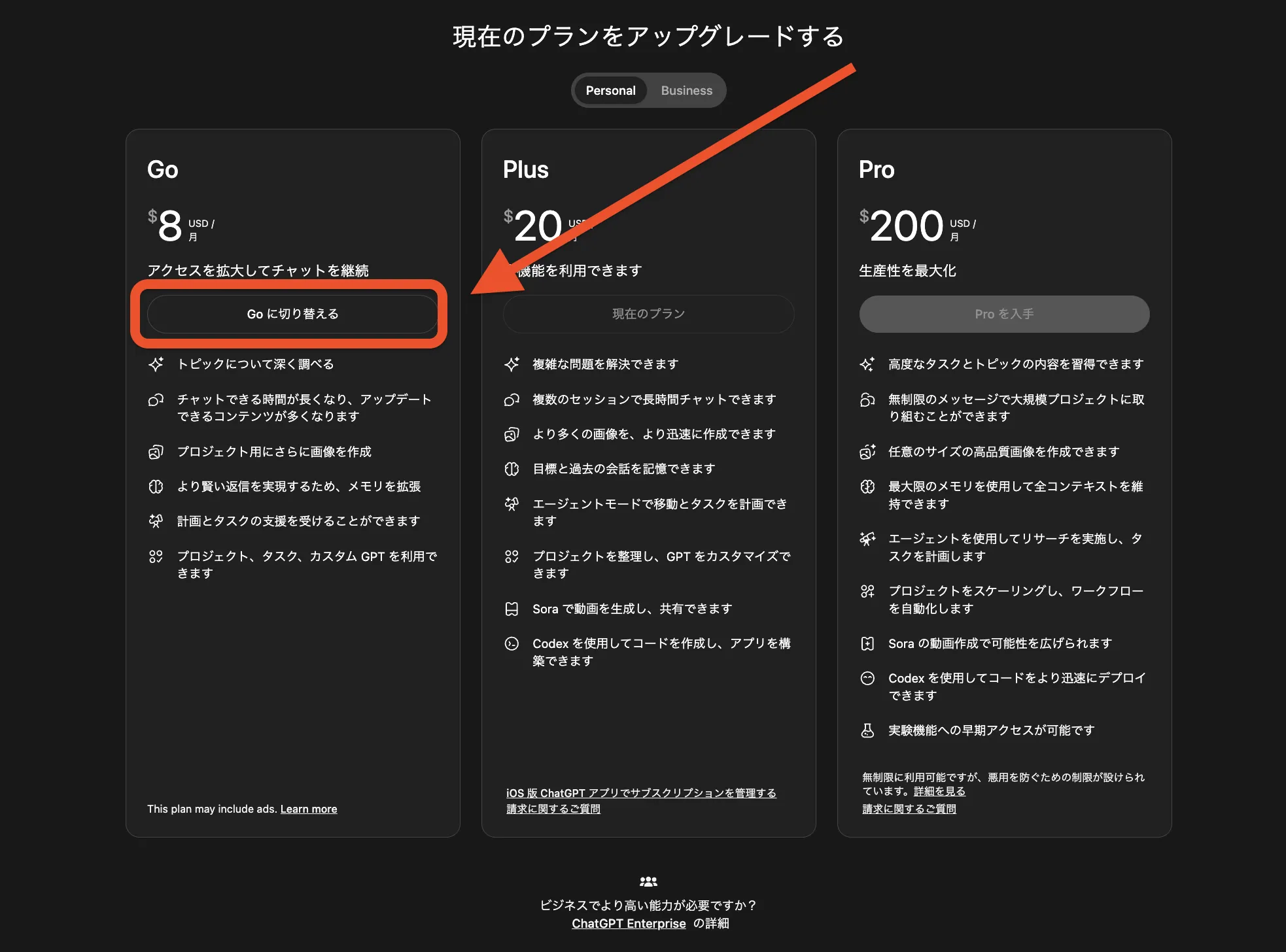The width and height of the screenshot is (1286, 952).
Task: Click the experimental features flask icon in Pro plan
Action: tap(868, 730)
